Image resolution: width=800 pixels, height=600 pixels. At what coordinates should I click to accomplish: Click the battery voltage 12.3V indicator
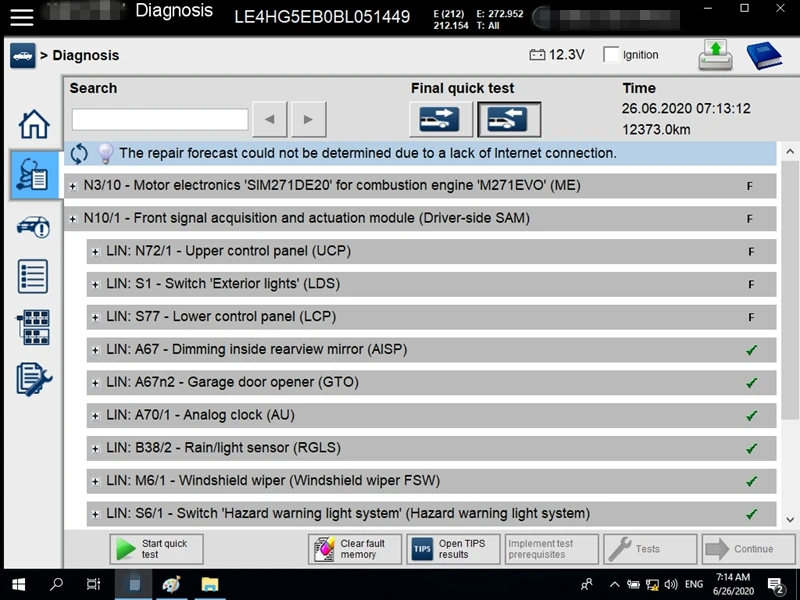(557, 55)
